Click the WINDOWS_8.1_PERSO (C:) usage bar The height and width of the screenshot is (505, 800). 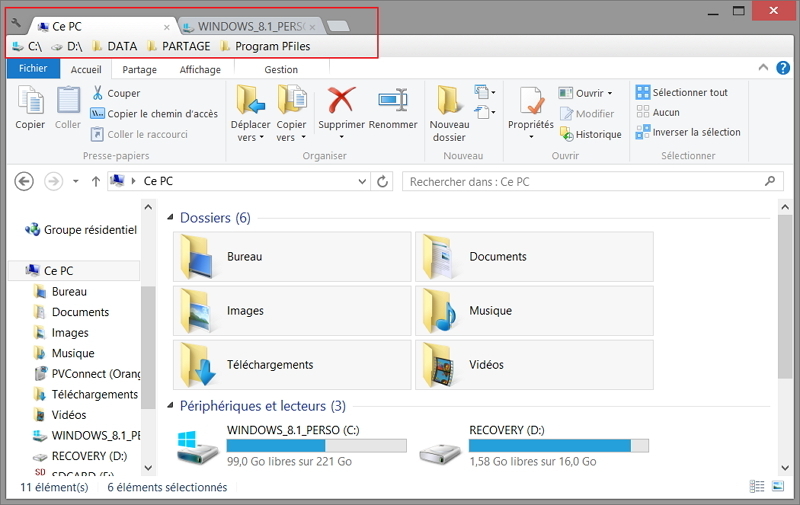coord(317,446)
